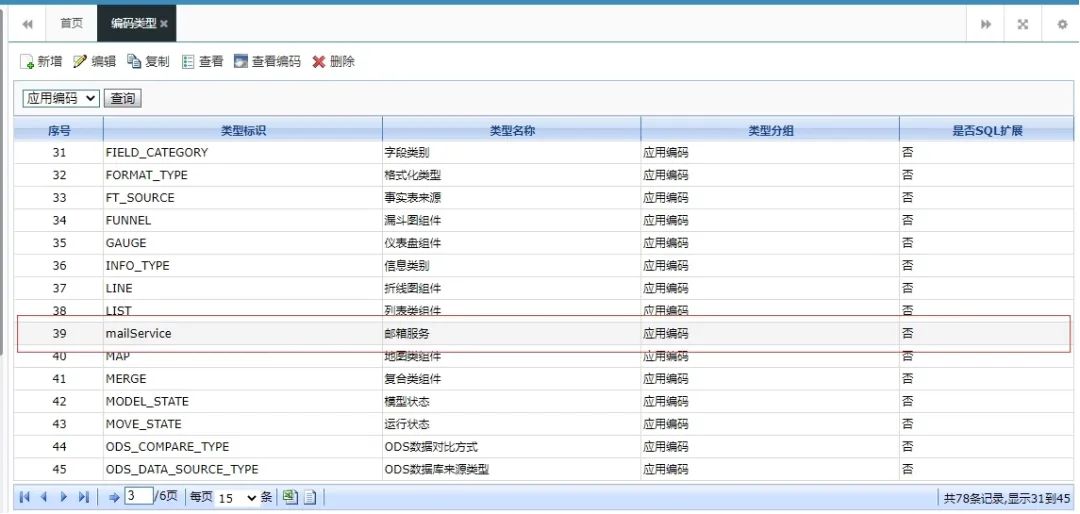The width and height of the screenshot is (1080, 514).
Task: Open the rows-per-page 15 dropdown
Action: [236, 497]
